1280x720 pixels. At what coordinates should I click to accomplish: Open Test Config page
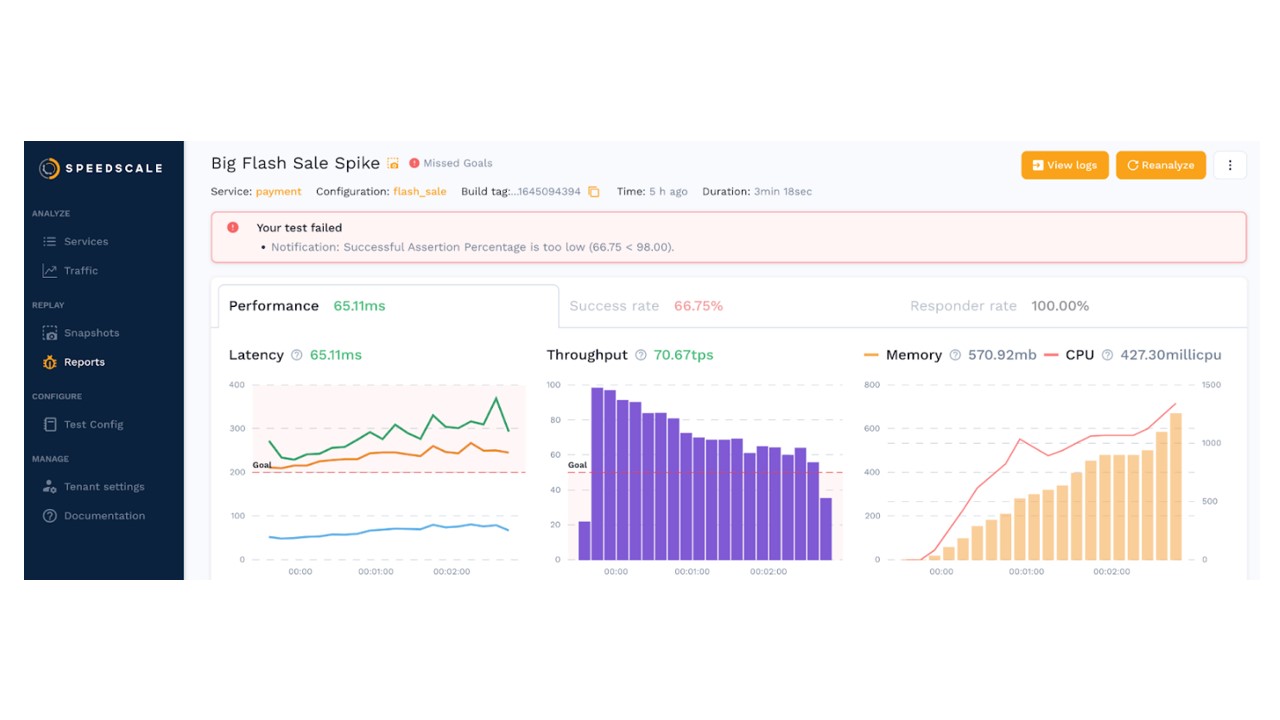(x=93, y=424)
